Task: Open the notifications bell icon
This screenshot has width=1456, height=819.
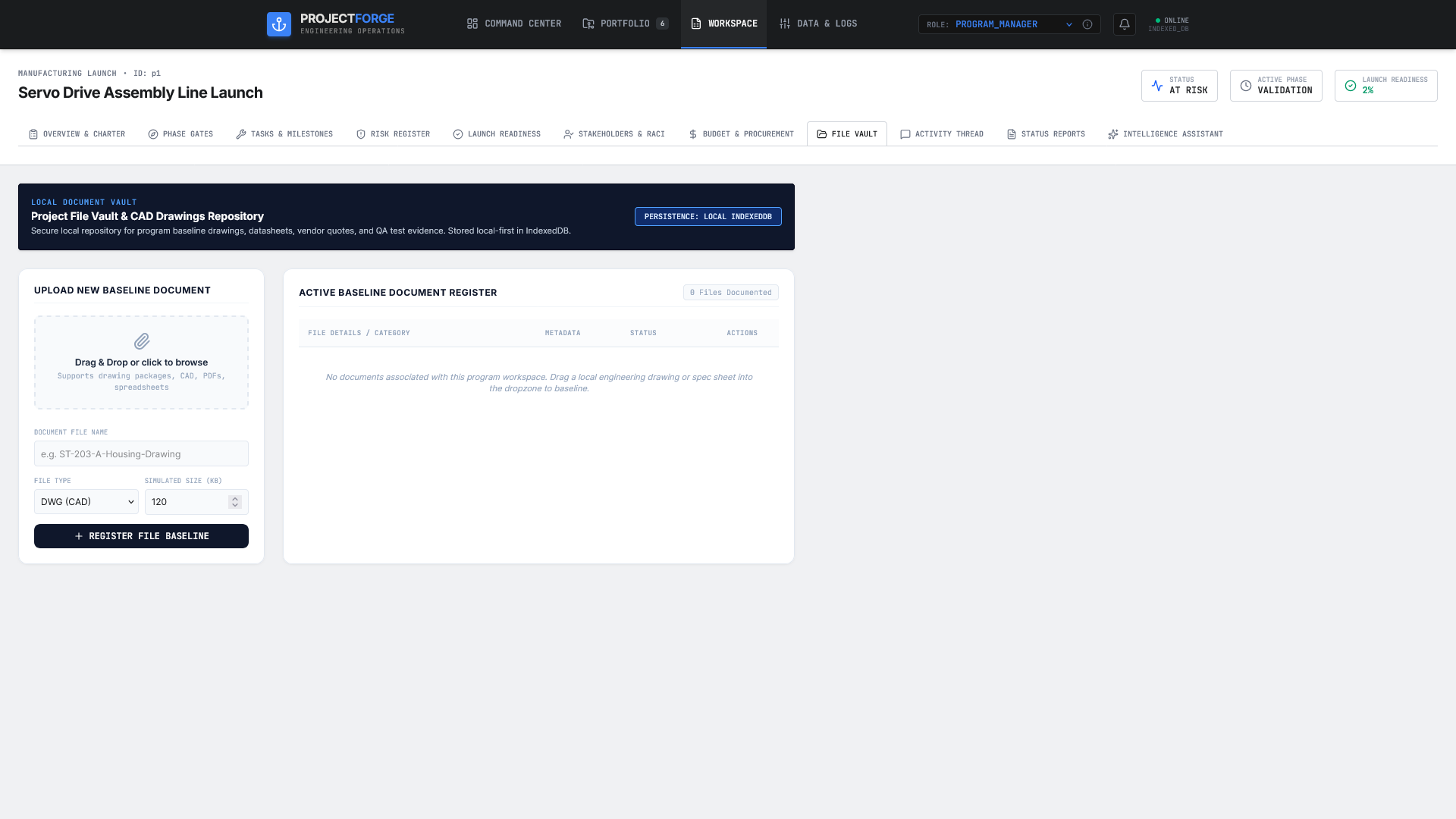Action: pyautogui.click(x=1125, y=24)
